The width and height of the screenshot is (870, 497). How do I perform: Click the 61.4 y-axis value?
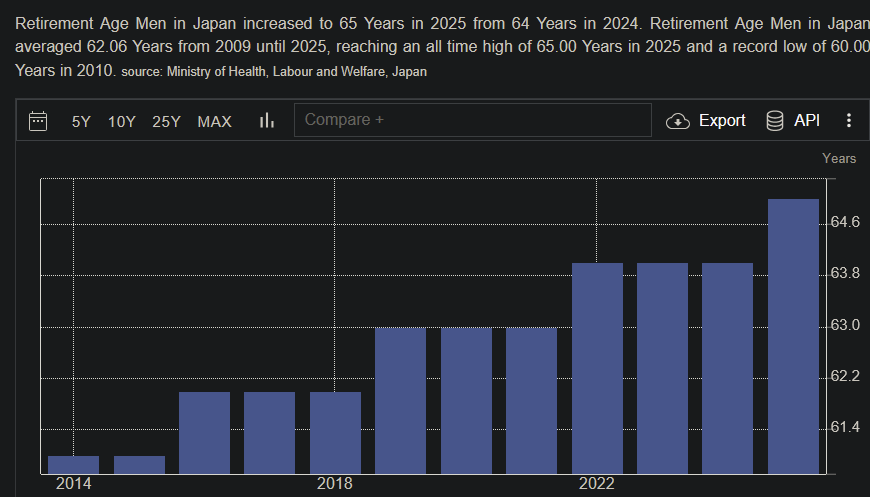pos(844,427)
